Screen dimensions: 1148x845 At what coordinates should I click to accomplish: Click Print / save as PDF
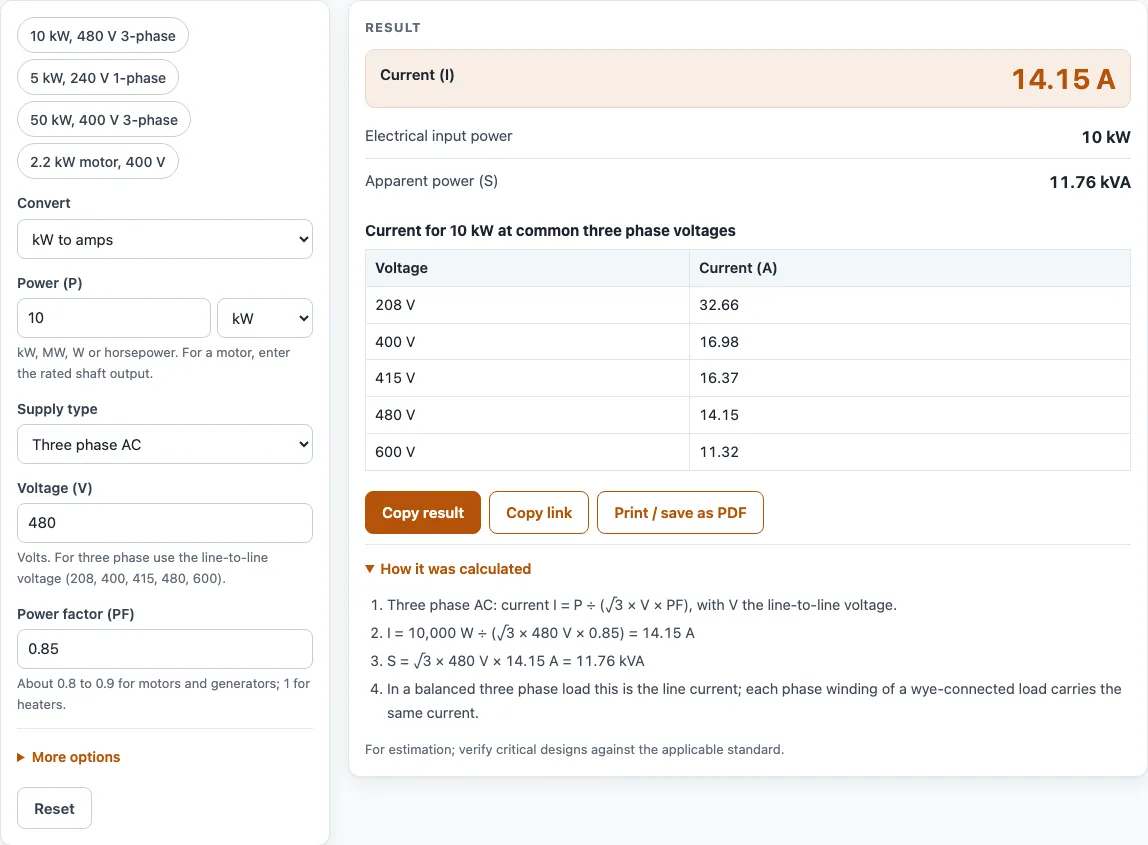pos(680,513)
